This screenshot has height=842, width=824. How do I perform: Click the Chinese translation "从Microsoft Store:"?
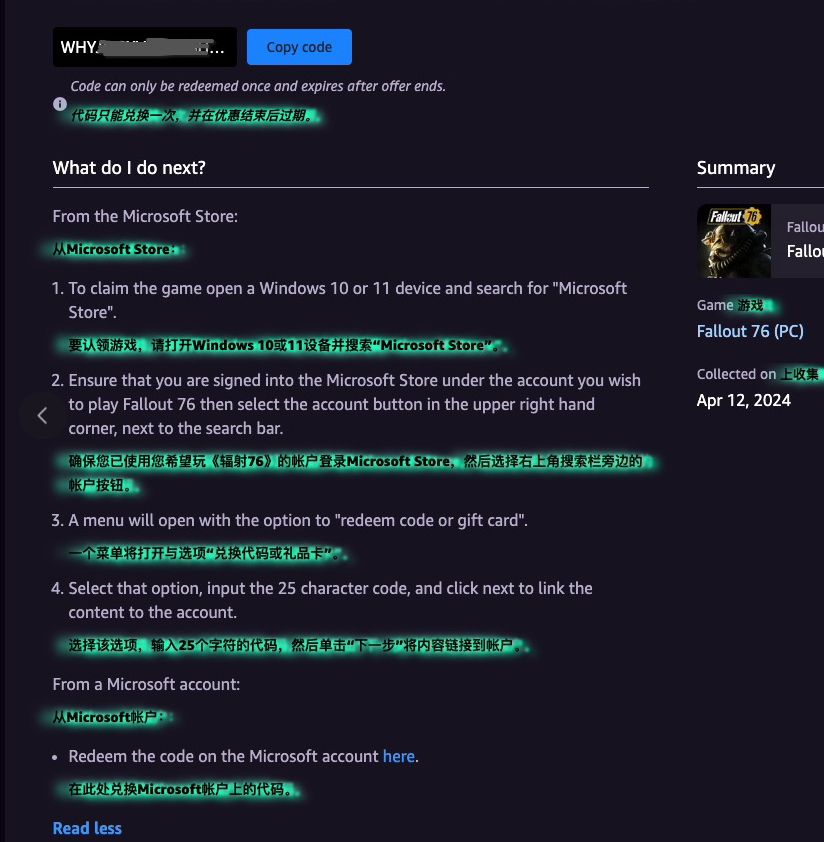114,249
